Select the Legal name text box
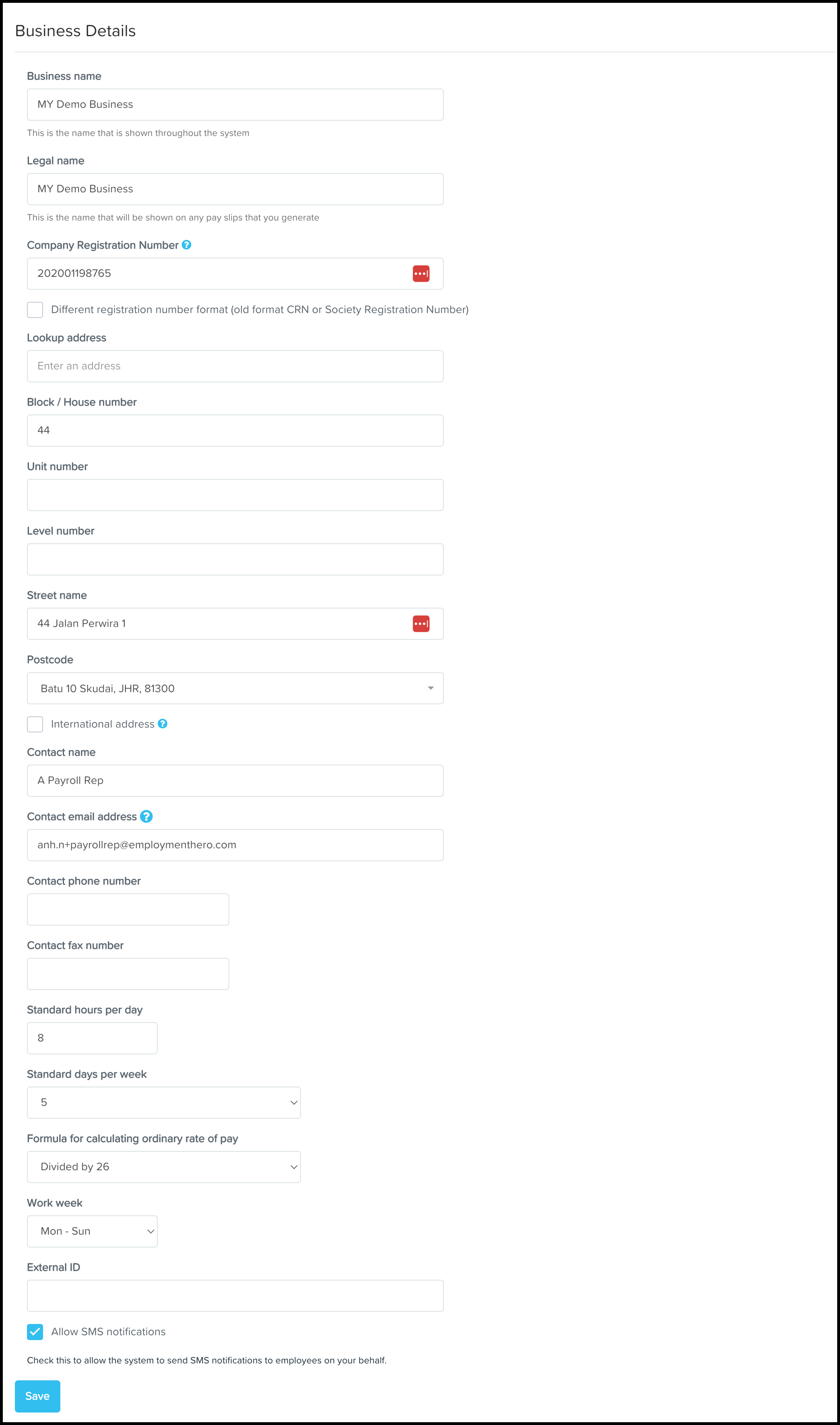The image size is (840, 1425). (x=235, y=189)
